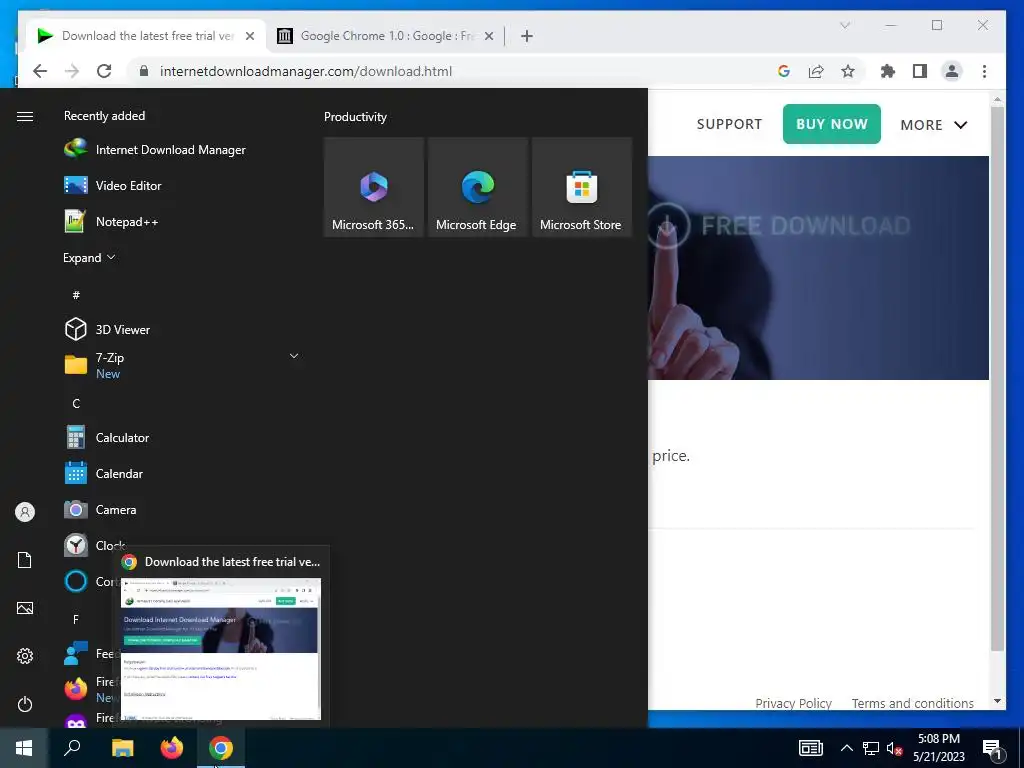This screenshot has width=1024, height=768.
Task: Open Feedback Hub icon
Action: pos(76,653)
